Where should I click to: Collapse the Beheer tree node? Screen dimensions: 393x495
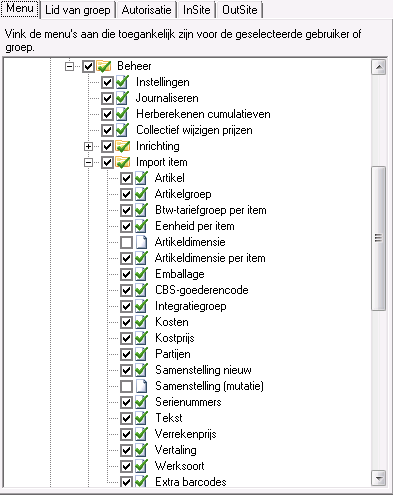tap(69, 66)
